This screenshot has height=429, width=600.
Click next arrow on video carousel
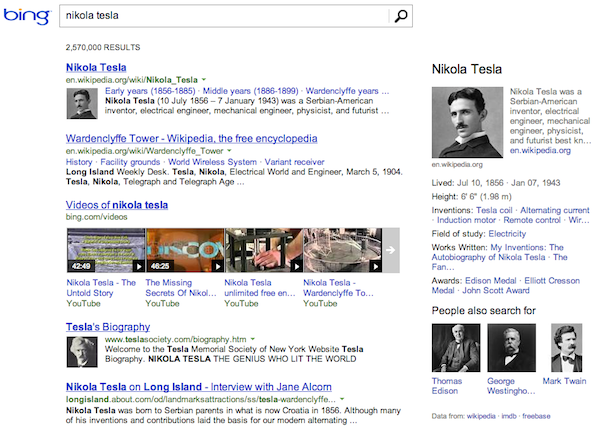(391, 250)
